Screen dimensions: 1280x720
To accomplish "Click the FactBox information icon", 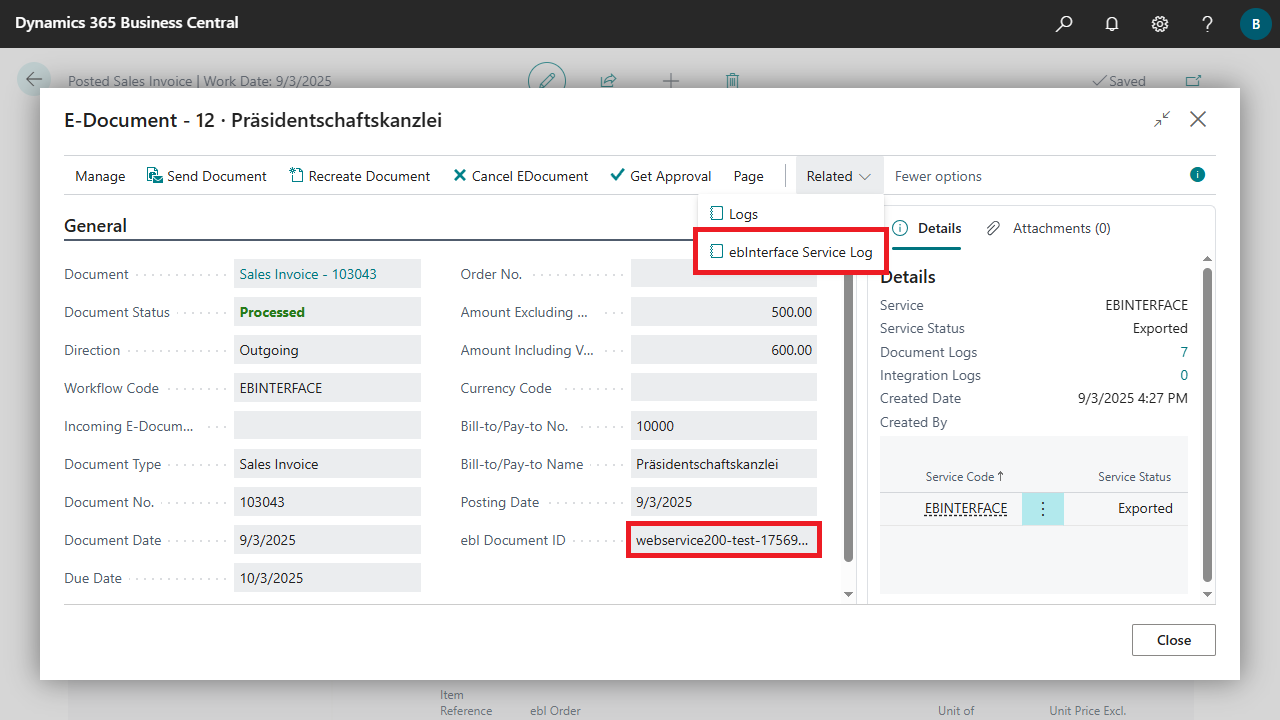I will [1197, 175].
